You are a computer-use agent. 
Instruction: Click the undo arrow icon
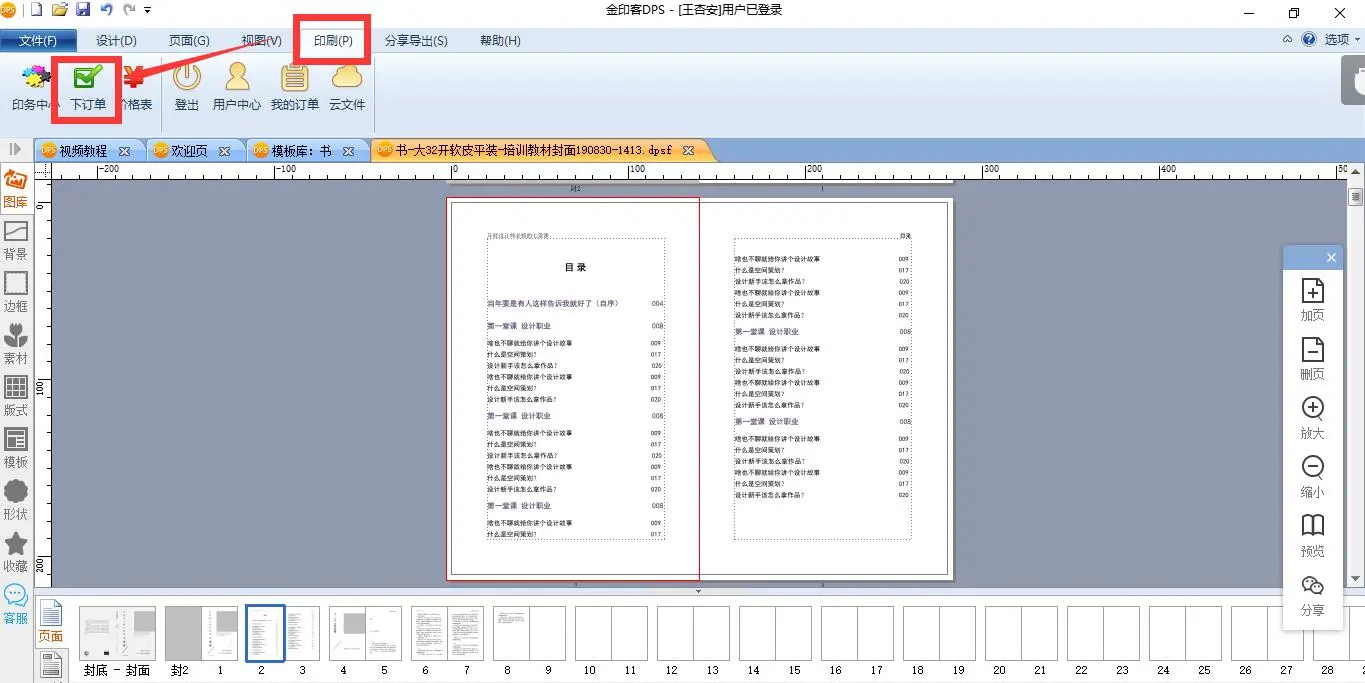(x=106, y=10)
